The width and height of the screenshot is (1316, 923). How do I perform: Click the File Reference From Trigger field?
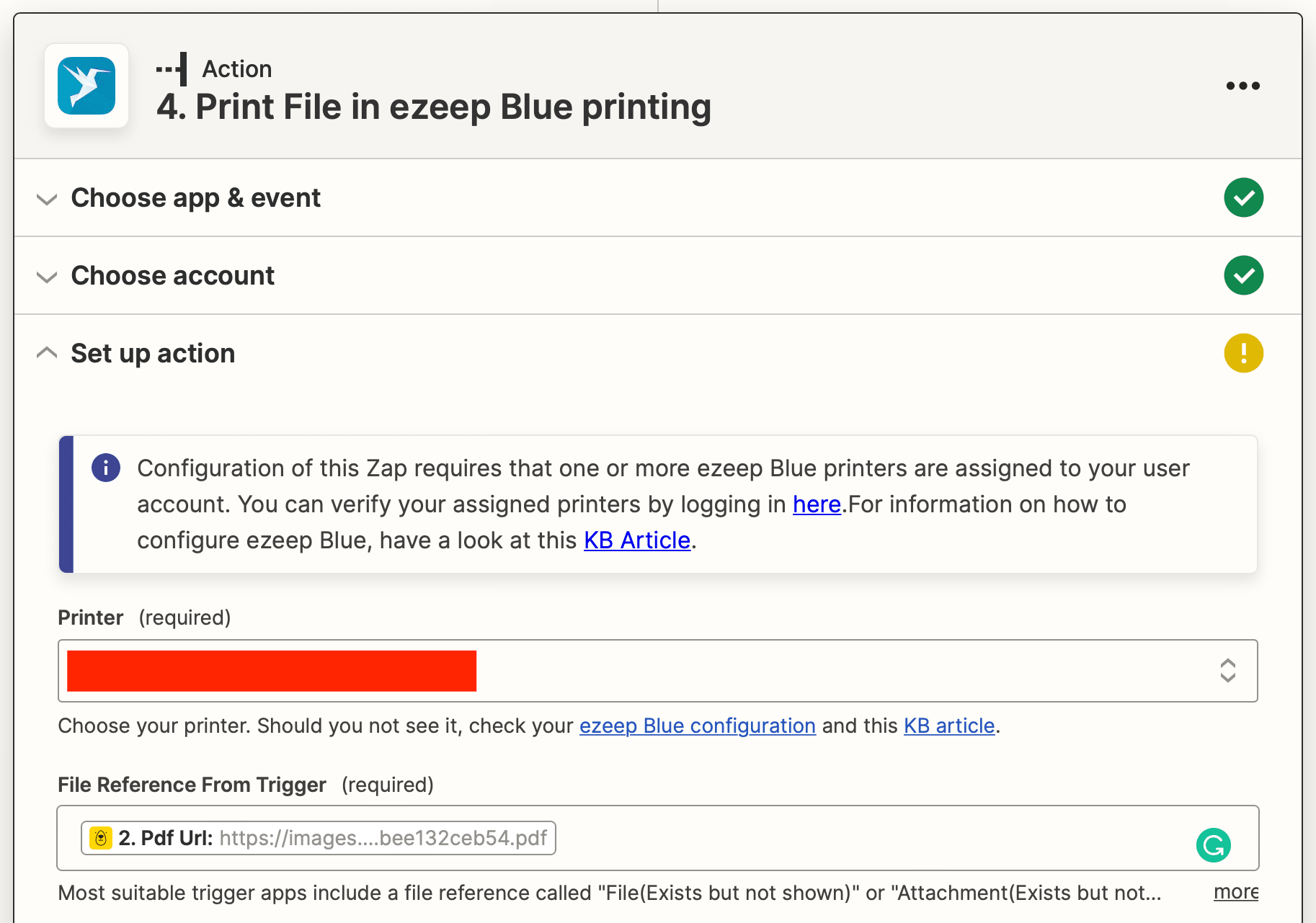[x=865, y=838]
